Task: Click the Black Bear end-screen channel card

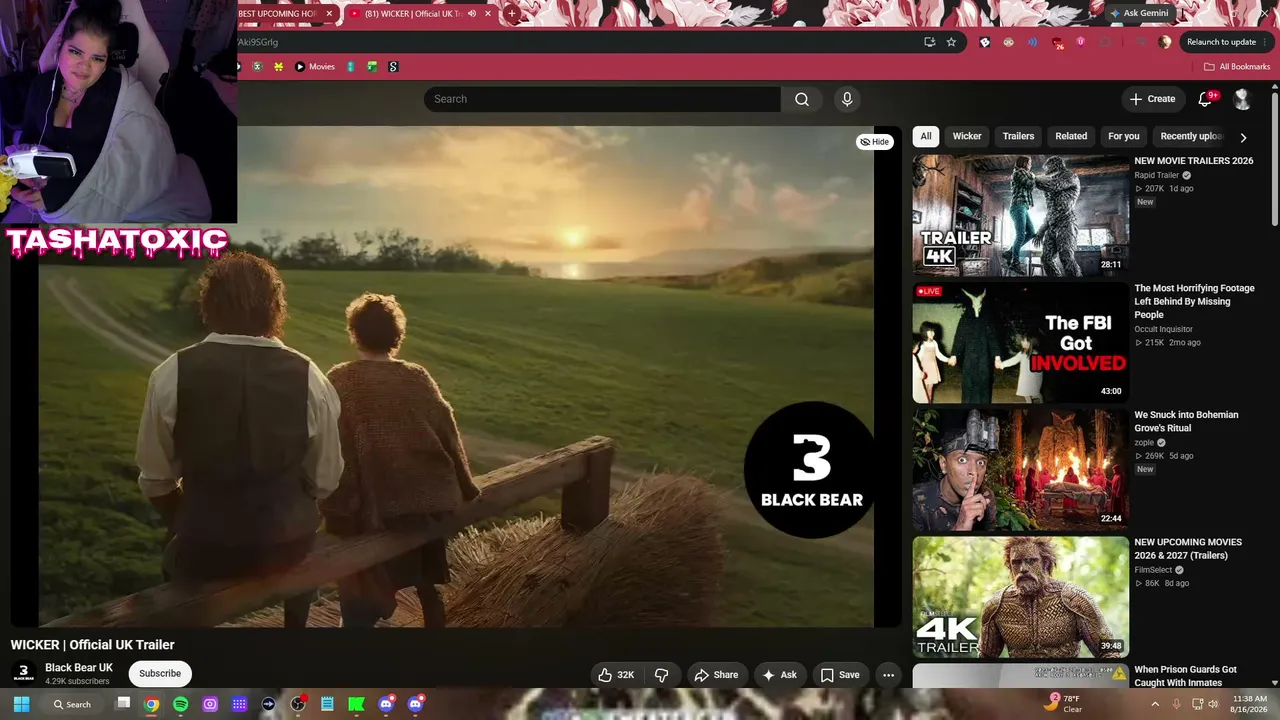Action: (x=811, y=470)
